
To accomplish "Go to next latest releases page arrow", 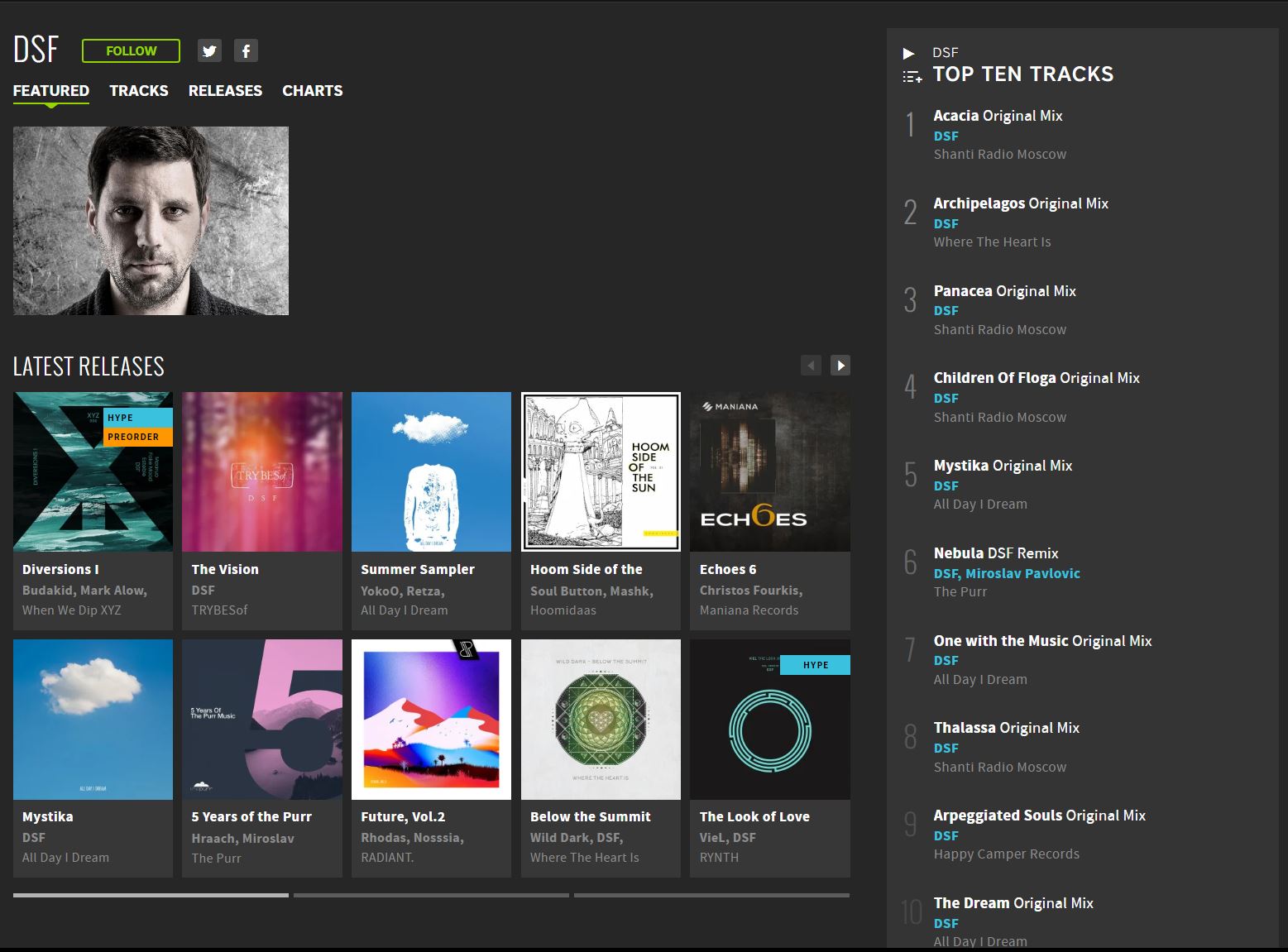I will pyautogui.click(x=840, y=365).
